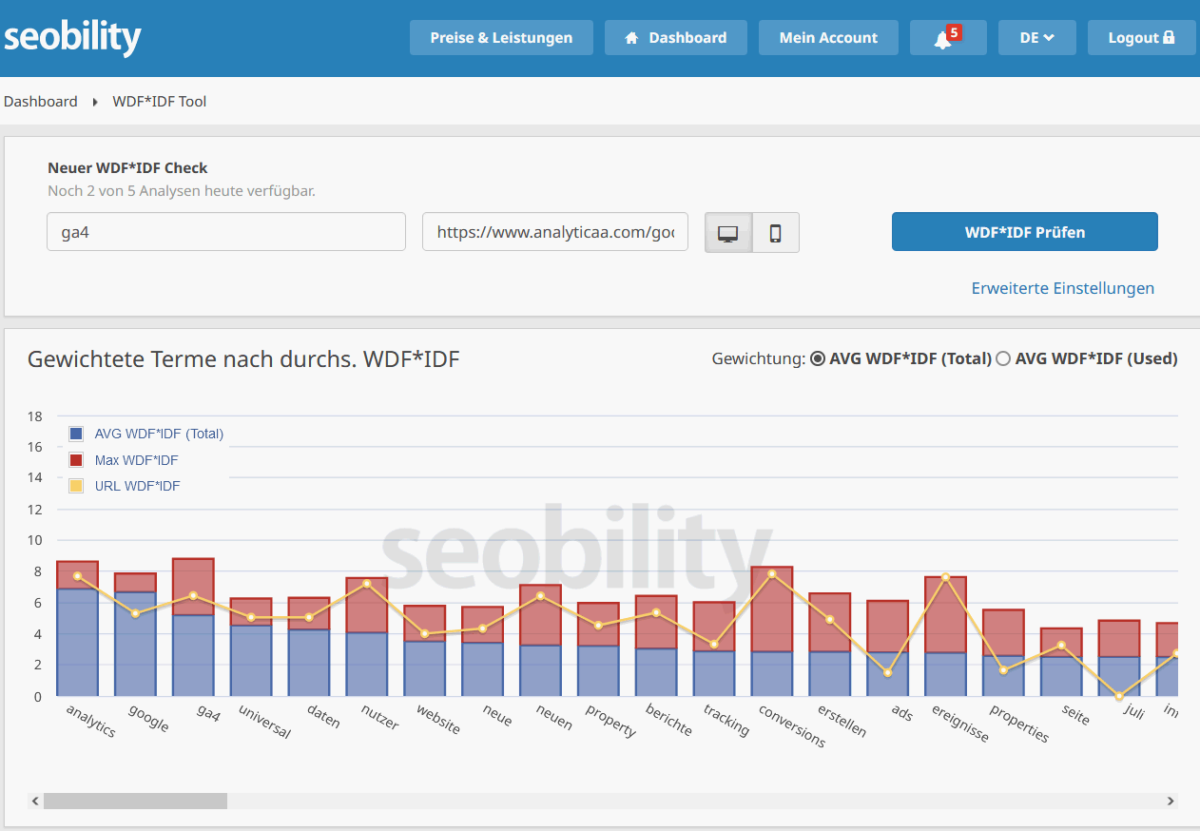Start the check with WDF*IDF Prüfen
Screen dimensions: 1200x831
pyautogui.click(x=1024, y=231)
